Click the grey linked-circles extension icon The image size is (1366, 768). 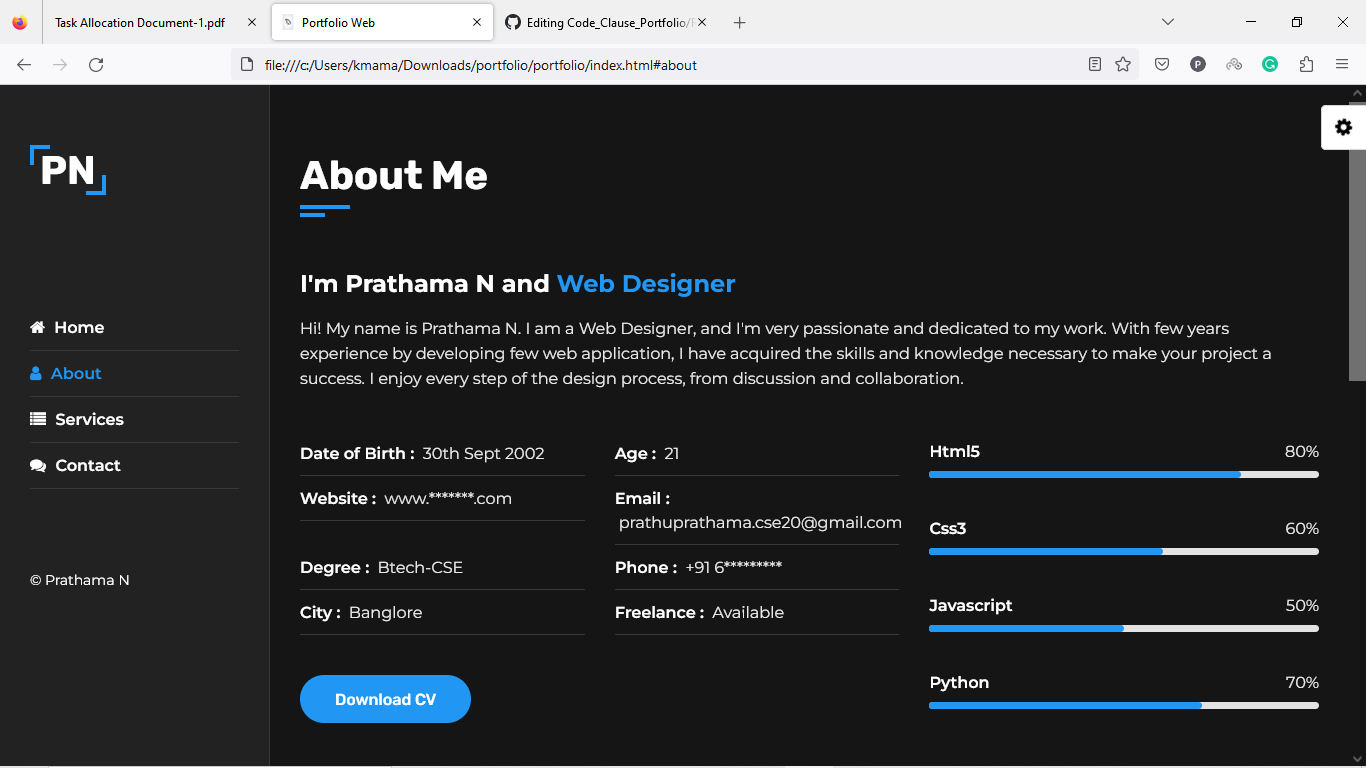click(x=1234, y=65)
